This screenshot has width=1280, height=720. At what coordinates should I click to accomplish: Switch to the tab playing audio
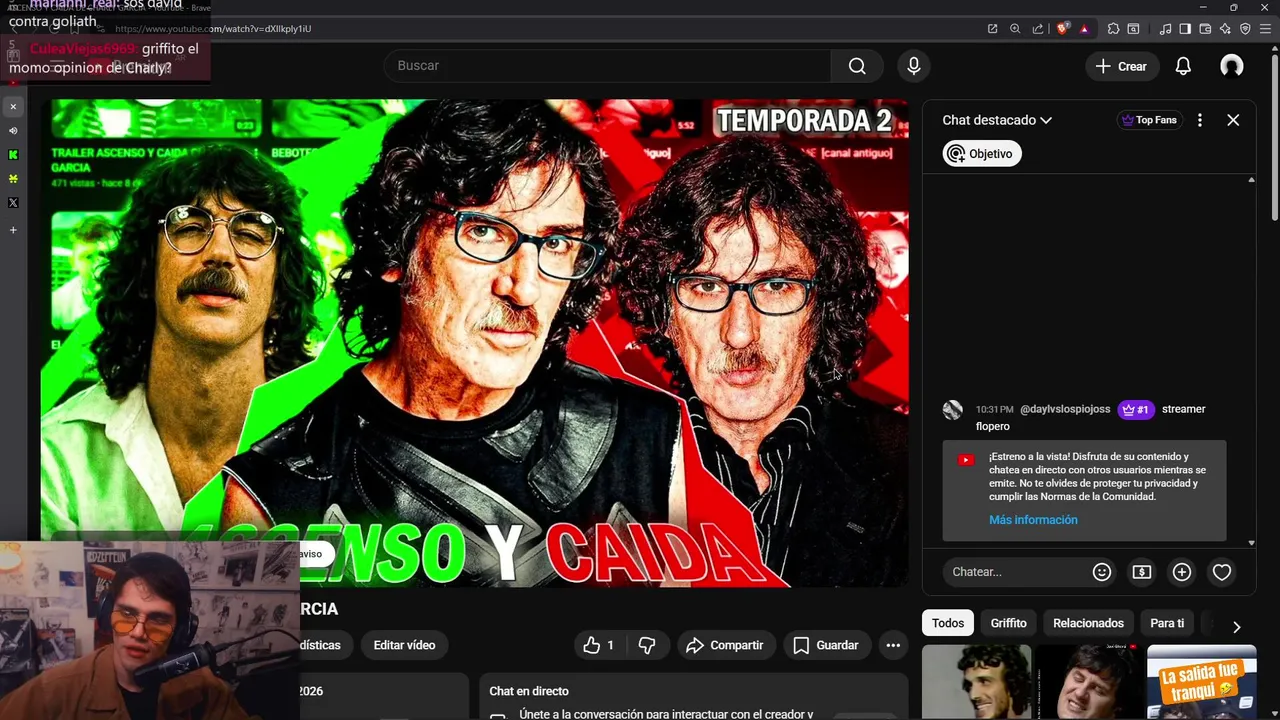point(13,130)
